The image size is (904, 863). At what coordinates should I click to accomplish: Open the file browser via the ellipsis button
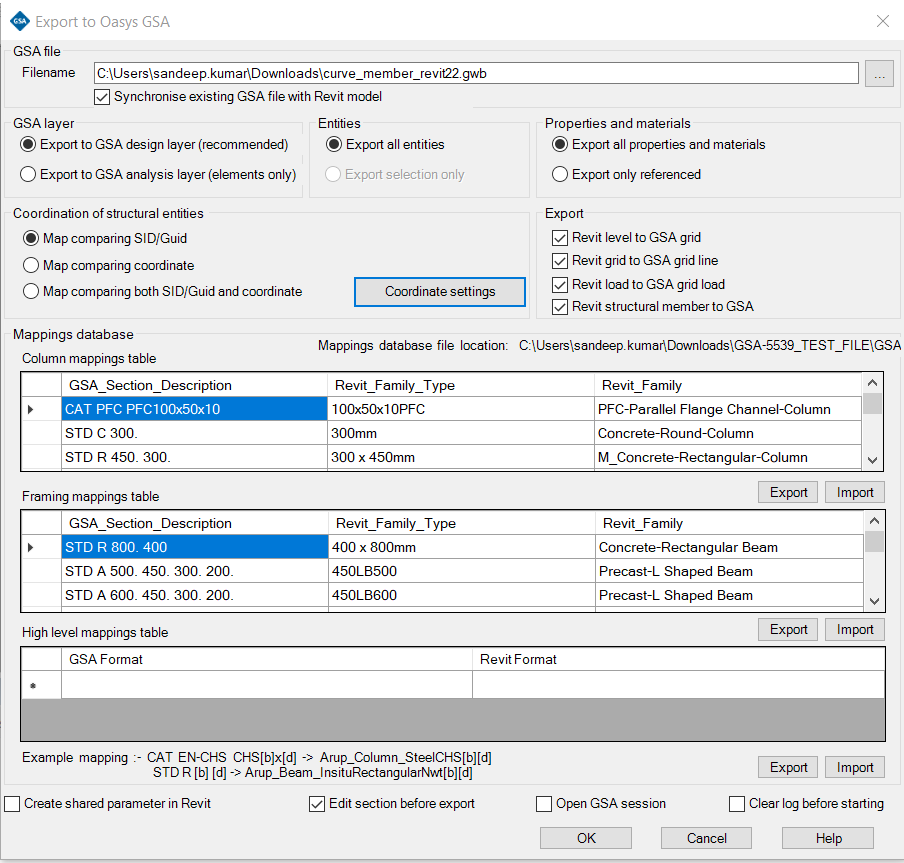click(878, 72)
